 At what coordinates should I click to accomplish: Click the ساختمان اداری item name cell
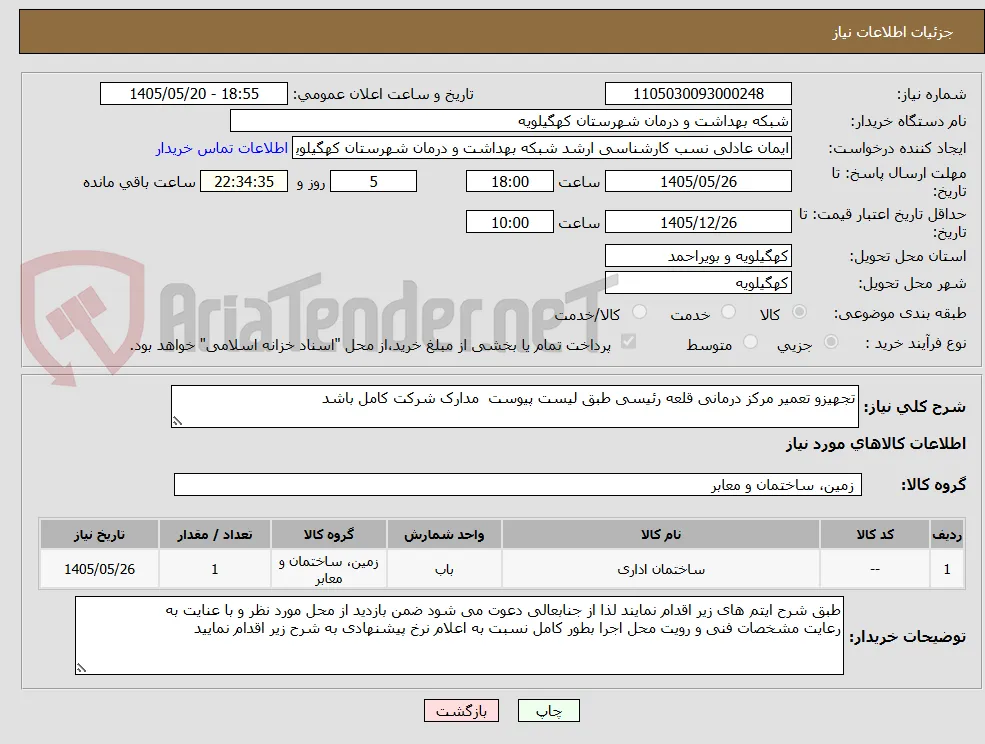660,569
